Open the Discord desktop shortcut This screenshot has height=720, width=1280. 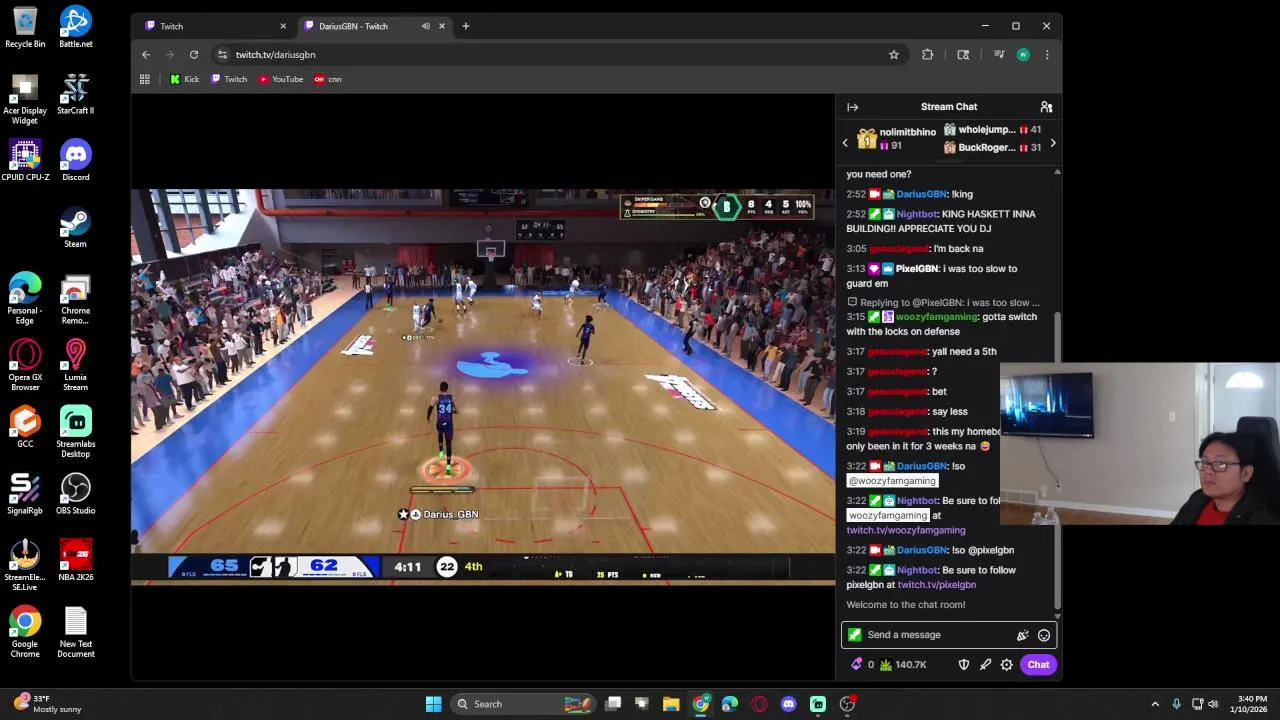pyautogui.click(x=75, y=161)
